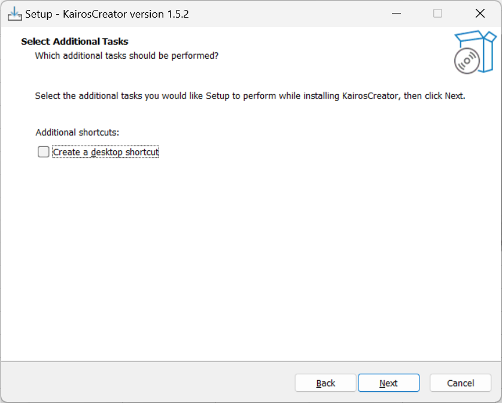Screen dimensions: 502x404
Task: Click the 'Setup - KairosCreator version 1.5.2' title
Action: (x=107, y=14)
